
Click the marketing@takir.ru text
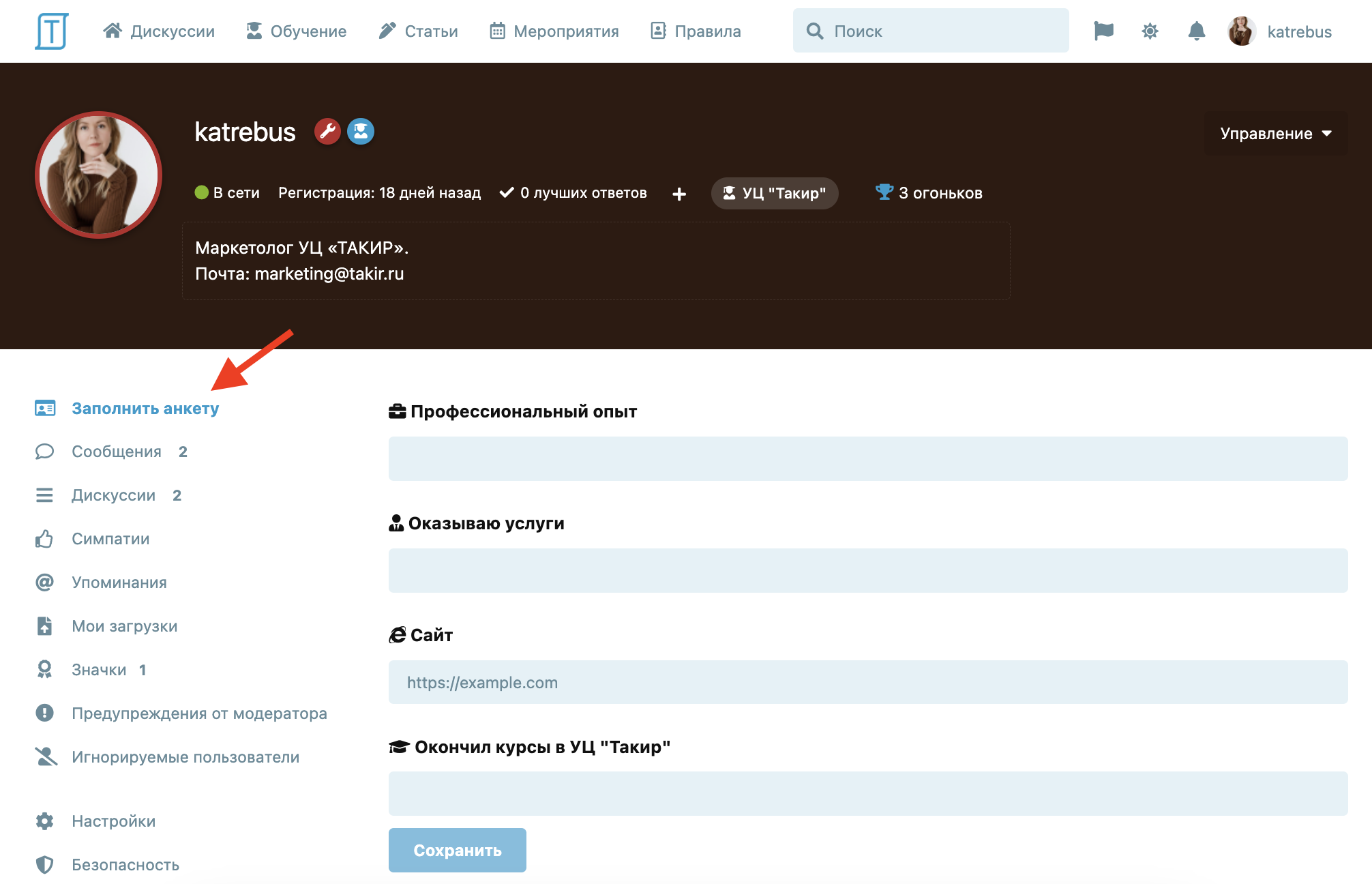[x=329, y=274]
